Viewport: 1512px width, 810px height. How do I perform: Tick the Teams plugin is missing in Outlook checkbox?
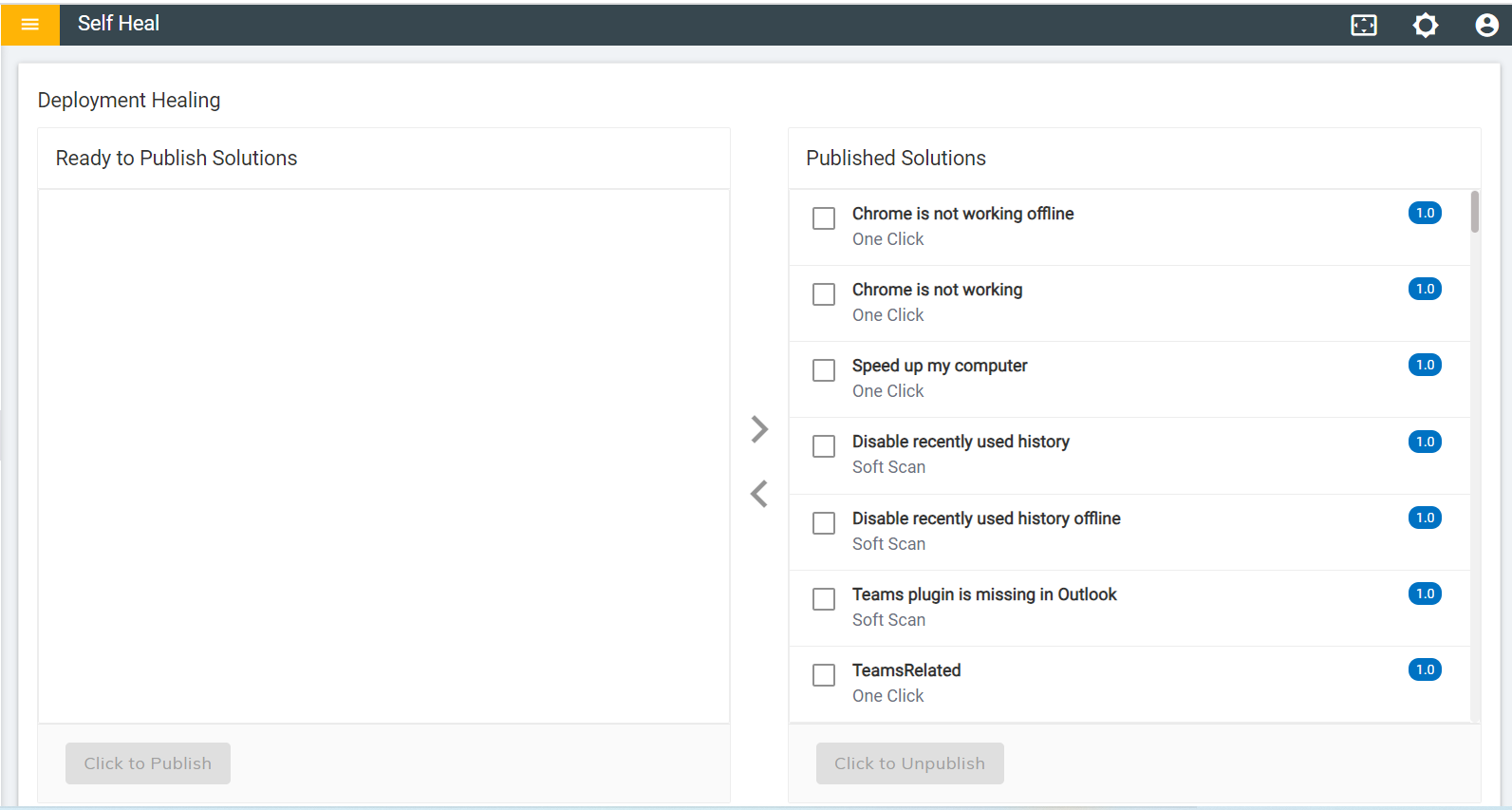[x=824, y=599]
